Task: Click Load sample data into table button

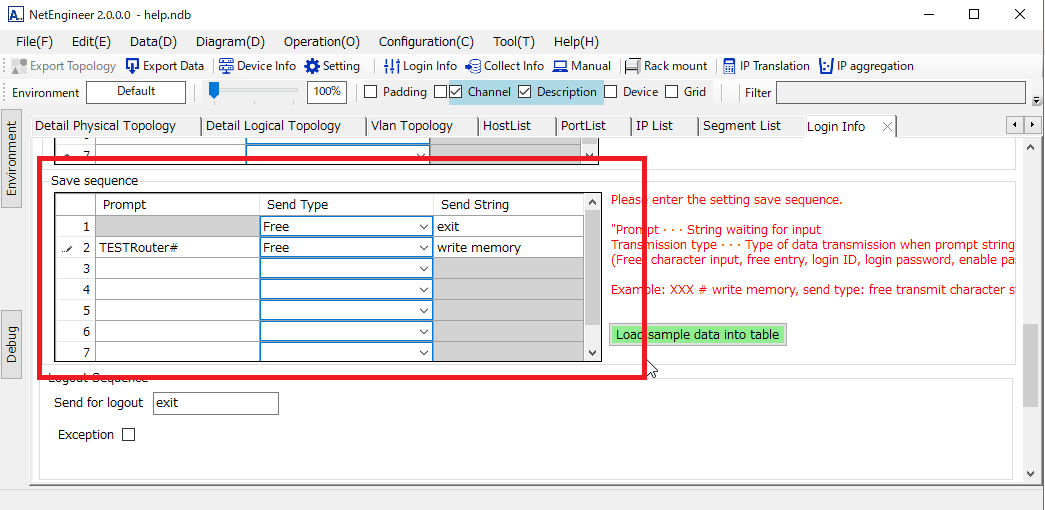Action: [698, 334]
